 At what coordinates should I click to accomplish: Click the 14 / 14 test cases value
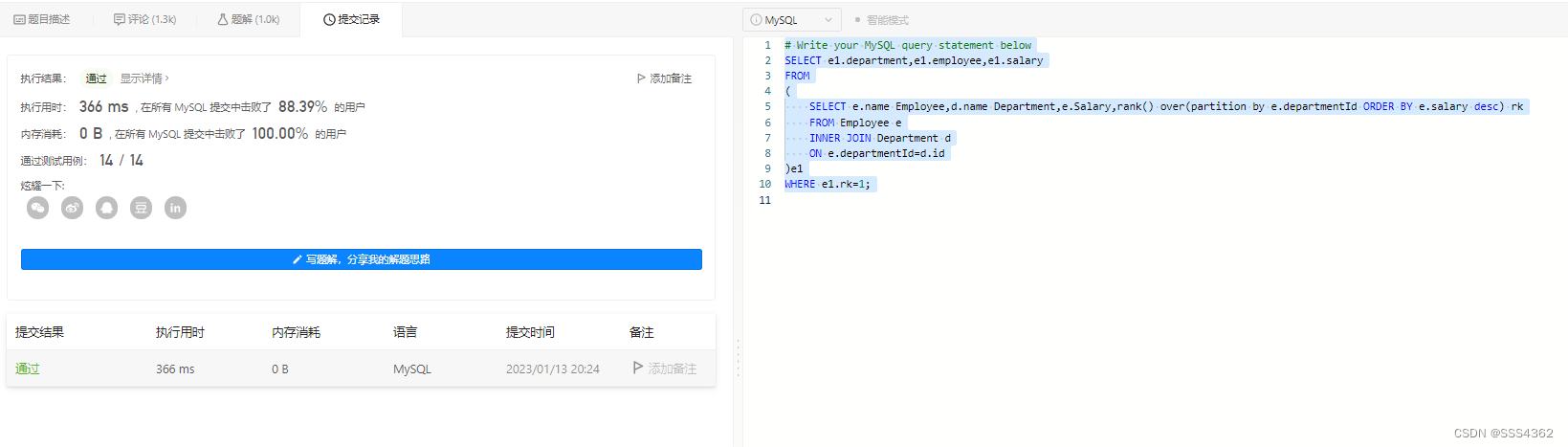click(x=121, y=161)
